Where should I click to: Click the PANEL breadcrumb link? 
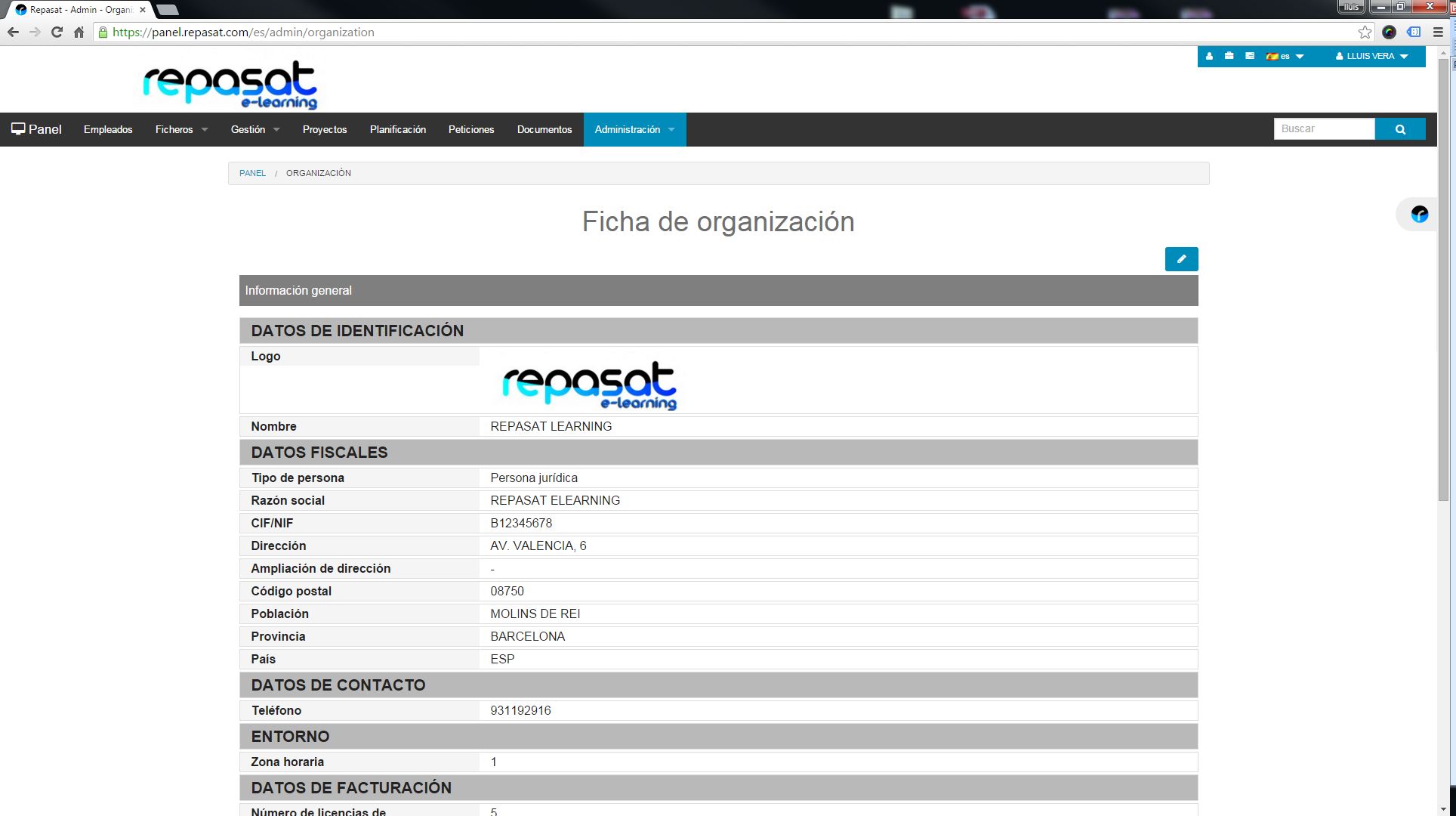click(252, 173)
